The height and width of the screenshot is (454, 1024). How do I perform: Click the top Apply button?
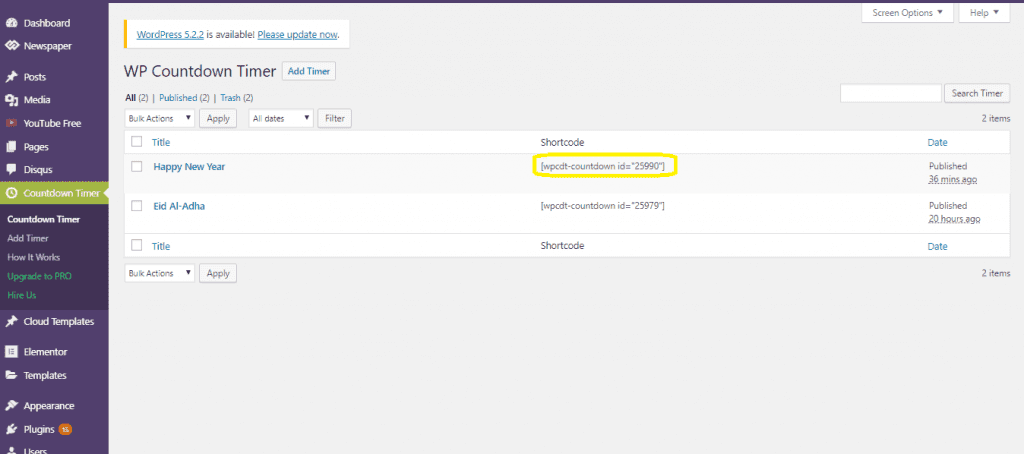(x=218, y=118)
